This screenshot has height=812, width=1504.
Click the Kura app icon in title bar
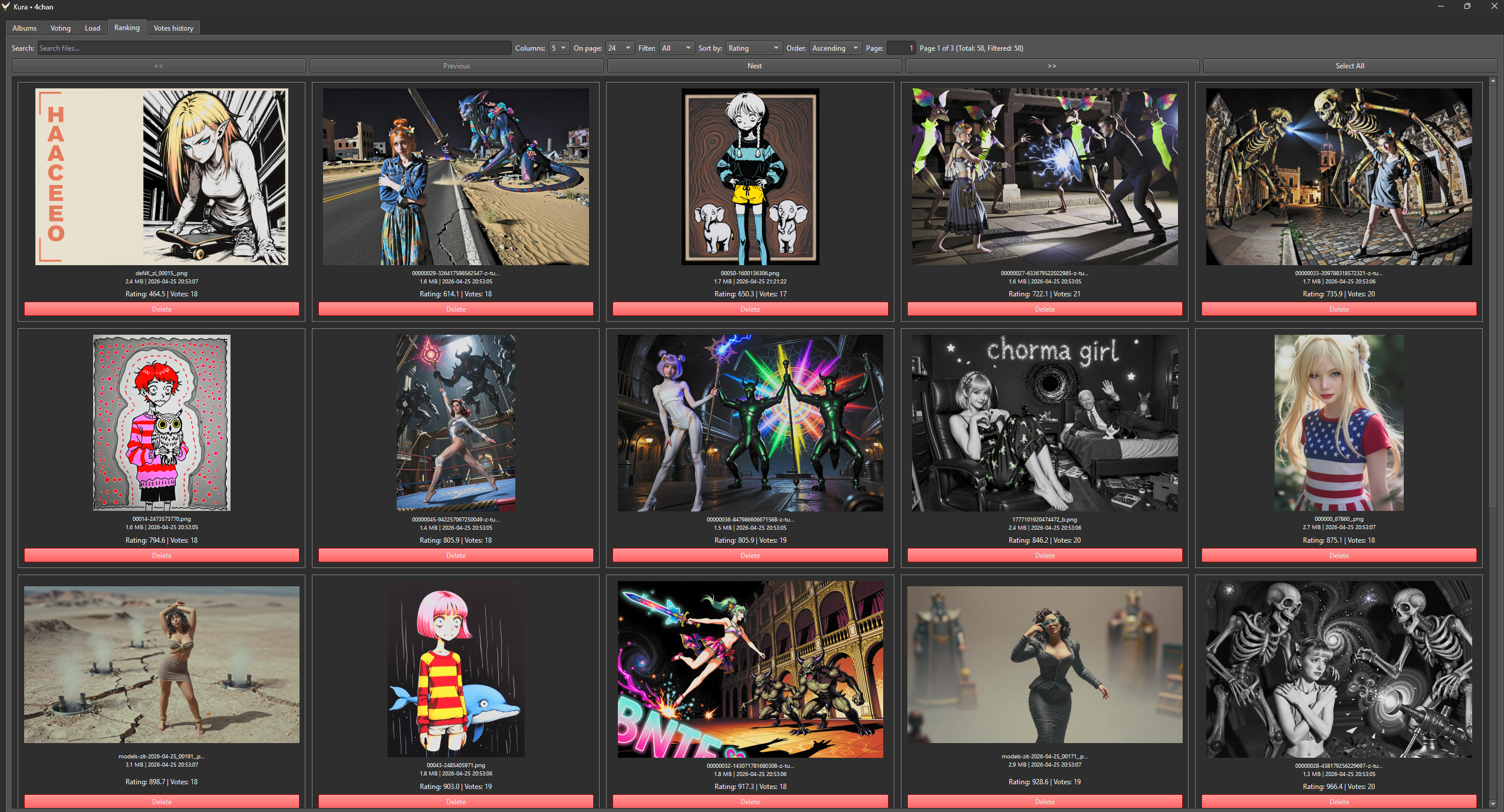click(6, 6)
